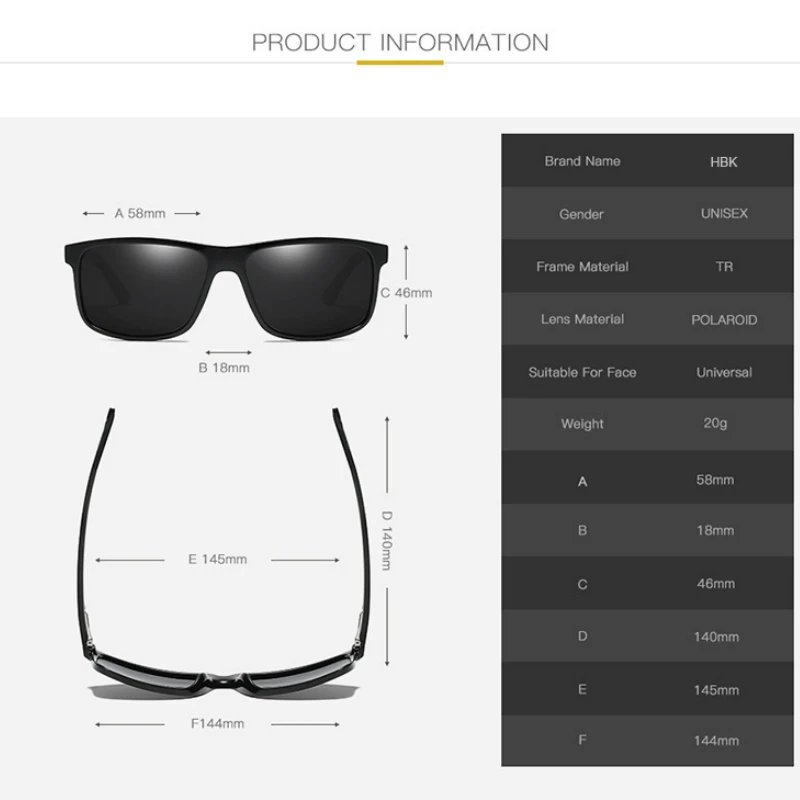Click the E 145mm dimension label
The width and height of the screenshot is (800, 800).
pos(217,559)
